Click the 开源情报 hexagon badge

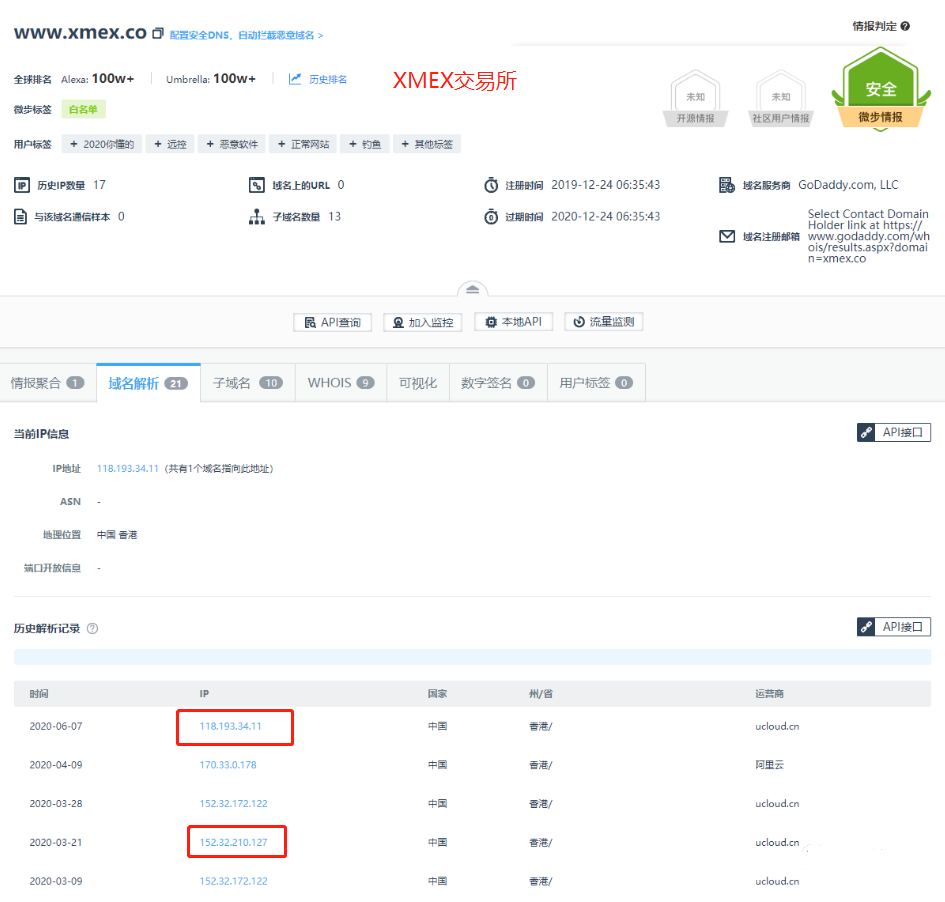tap(695, 102)
